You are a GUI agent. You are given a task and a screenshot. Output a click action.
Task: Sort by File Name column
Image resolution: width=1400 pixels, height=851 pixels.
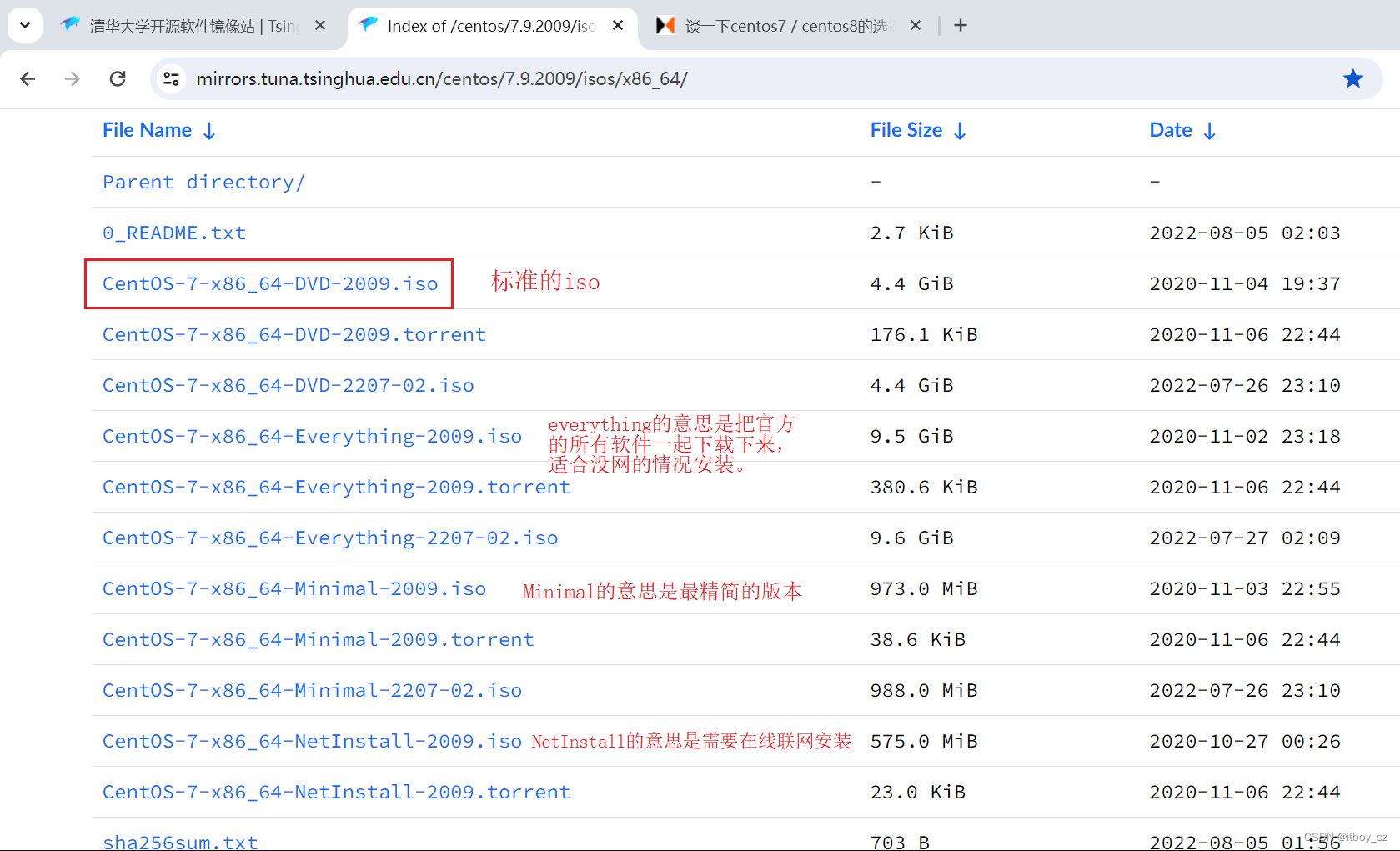click(x=147, y=130)
